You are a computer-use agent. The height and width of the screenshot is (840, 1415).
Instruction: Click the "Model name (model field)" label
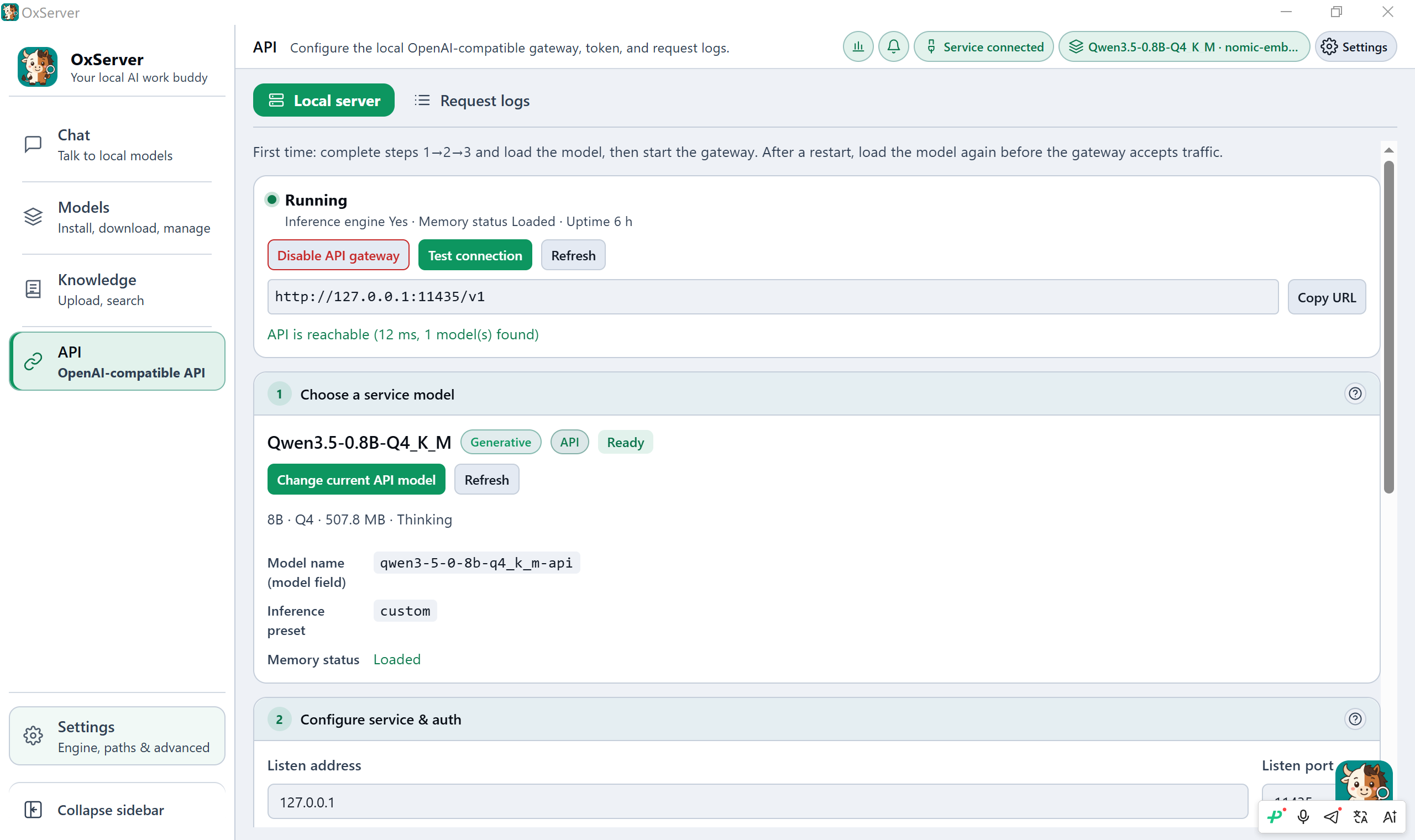[307, 573]
